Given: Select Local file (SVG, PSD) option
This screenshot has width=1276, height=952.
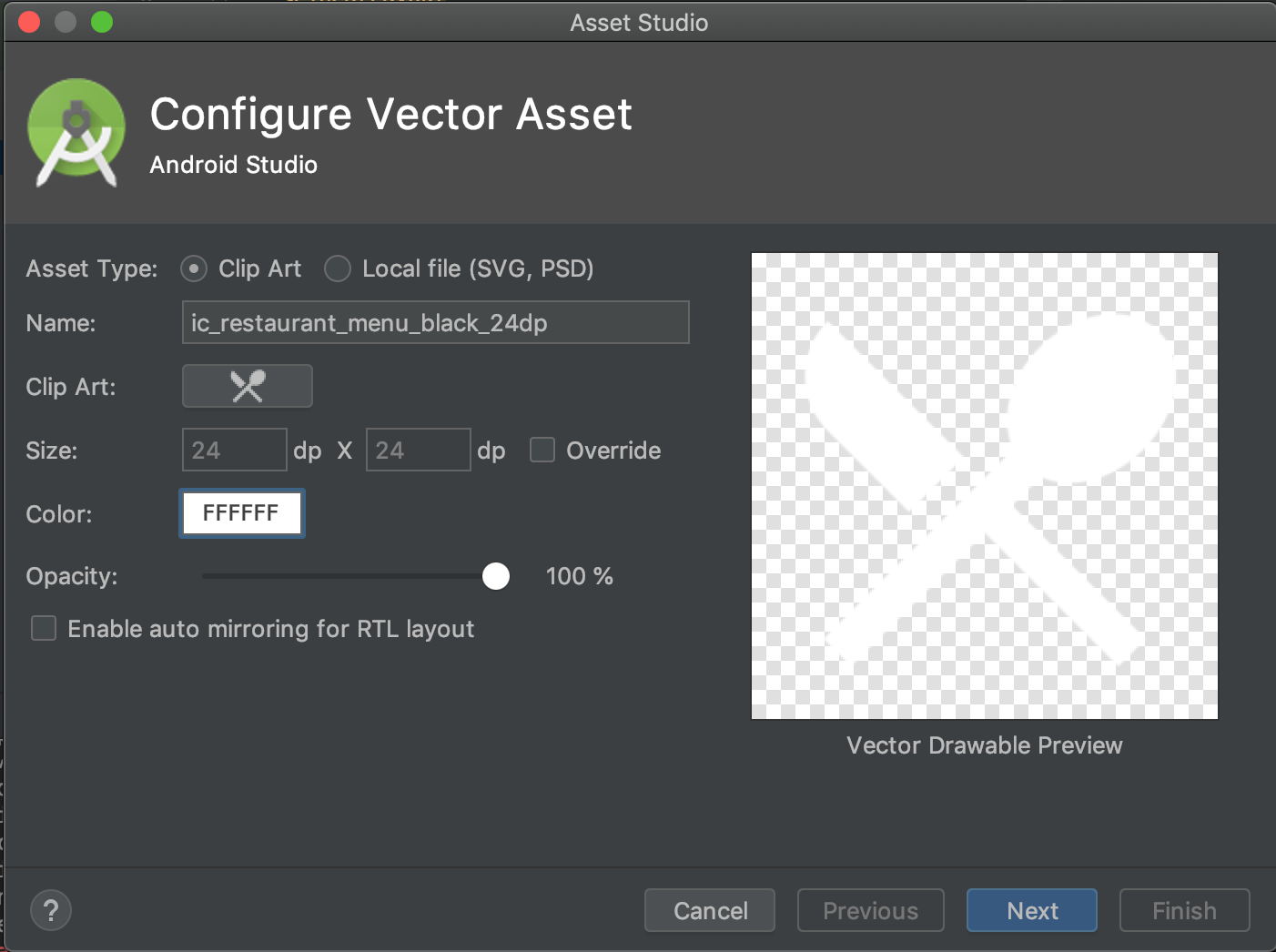Looking at the screenshot, I should click(338, 268).
